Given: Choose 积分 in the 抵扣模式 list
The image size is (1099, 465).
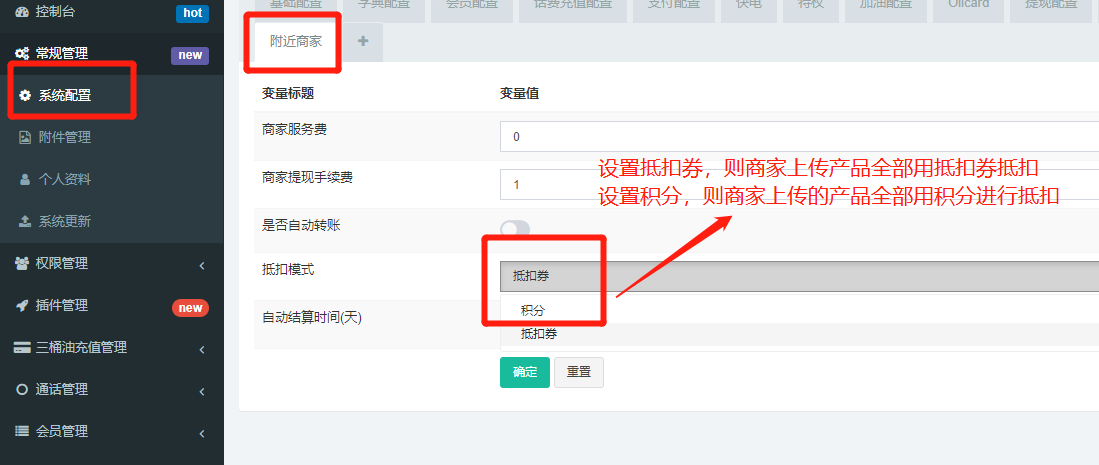Looking at the screenshot, I should [x=799, y=311].
